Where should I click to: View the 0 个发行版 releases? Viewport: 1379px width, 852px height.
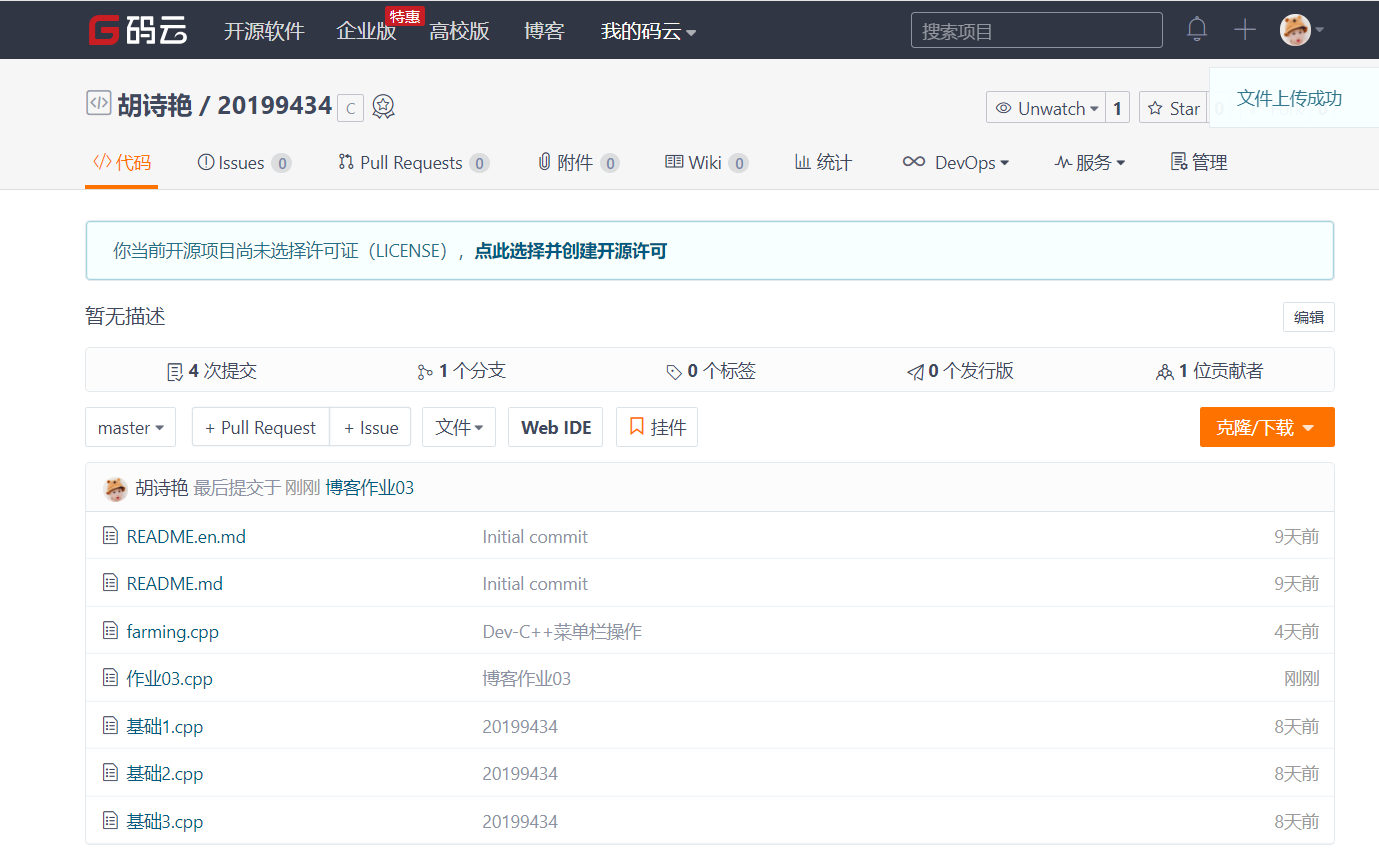[960, 371]
